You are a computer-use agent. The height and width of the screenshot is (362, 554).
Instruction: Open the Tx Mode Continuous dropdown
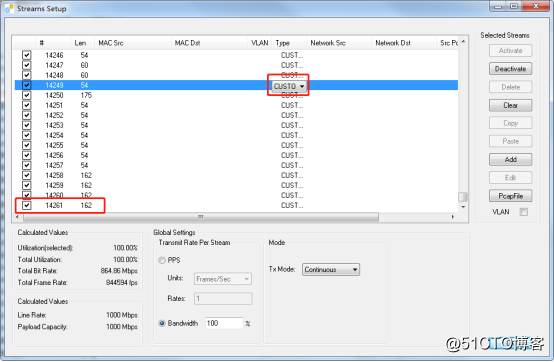point(331,269)
